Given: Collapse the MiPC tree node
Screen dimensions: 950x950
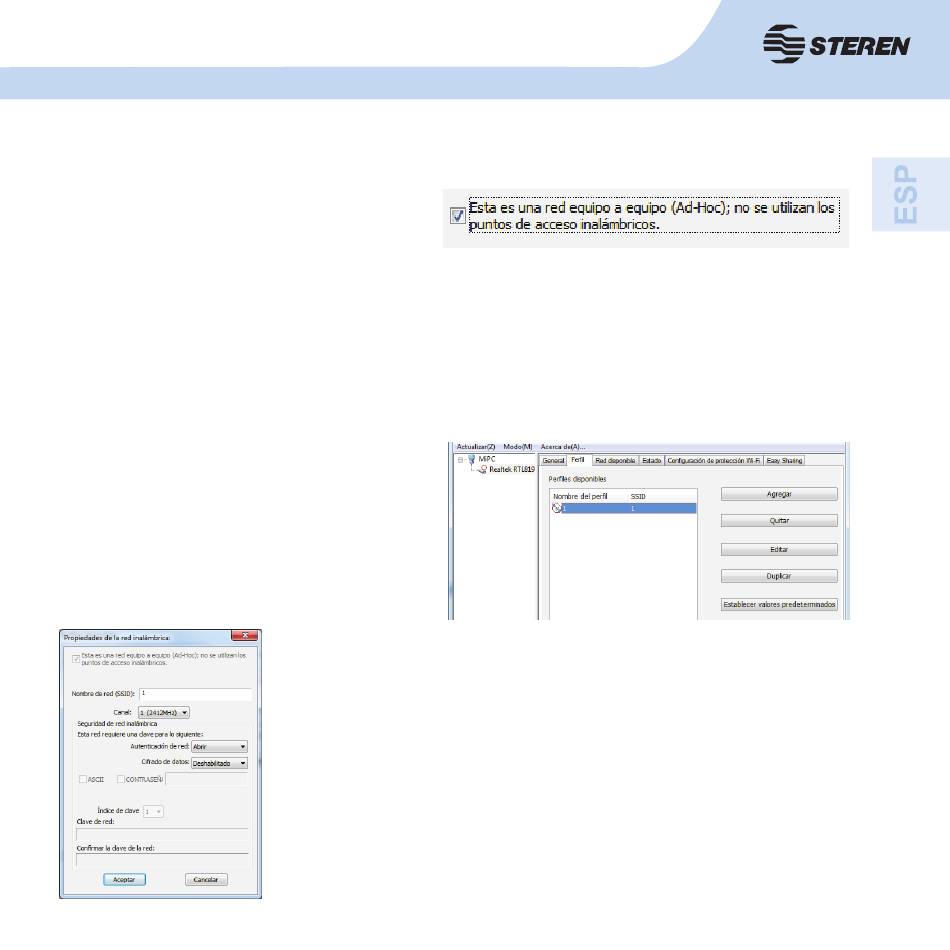Looking at the screenshot, I should [x=460, y=460].
